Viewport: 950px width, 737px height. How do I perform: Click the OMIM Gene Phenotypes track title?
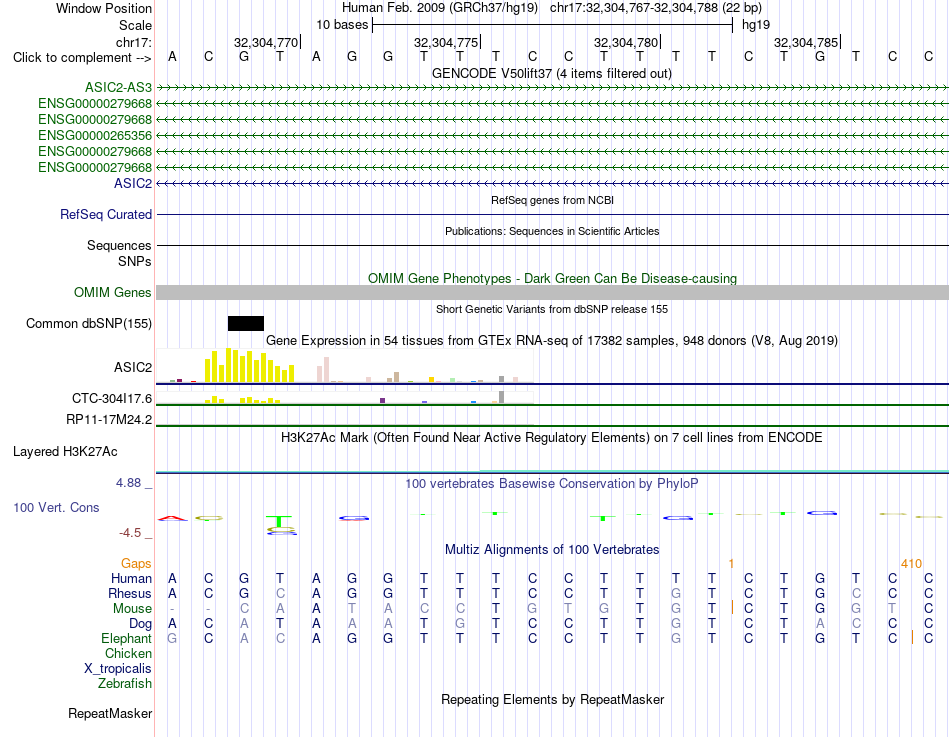[552, 279]
